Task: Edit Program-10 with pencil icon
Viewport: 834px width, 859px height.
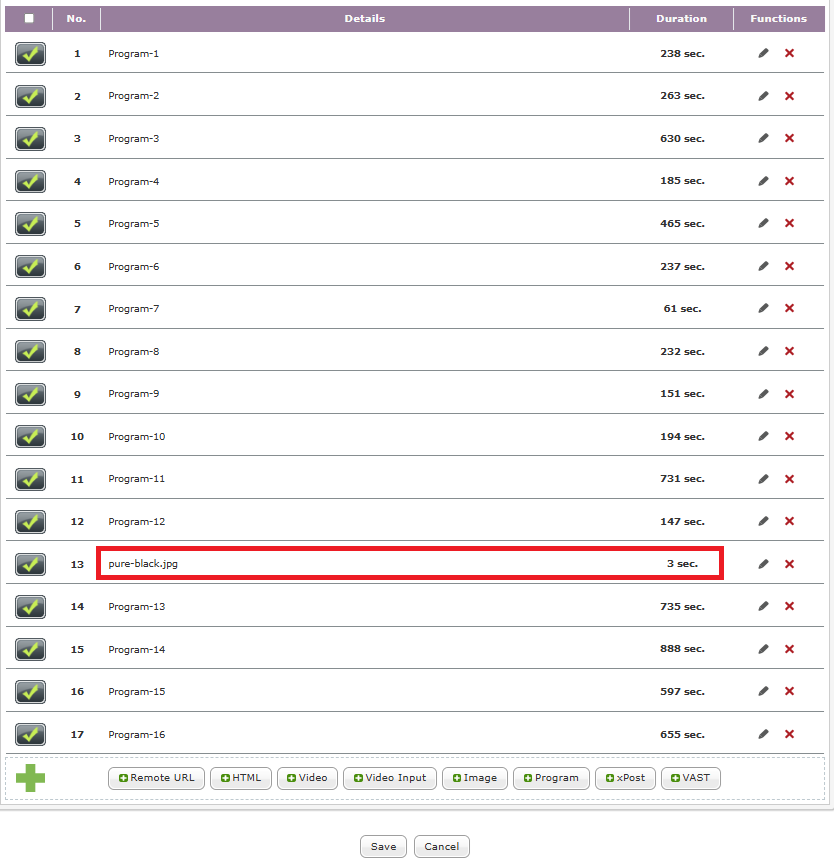Action: pyautogui.click(x=763, y=436)
